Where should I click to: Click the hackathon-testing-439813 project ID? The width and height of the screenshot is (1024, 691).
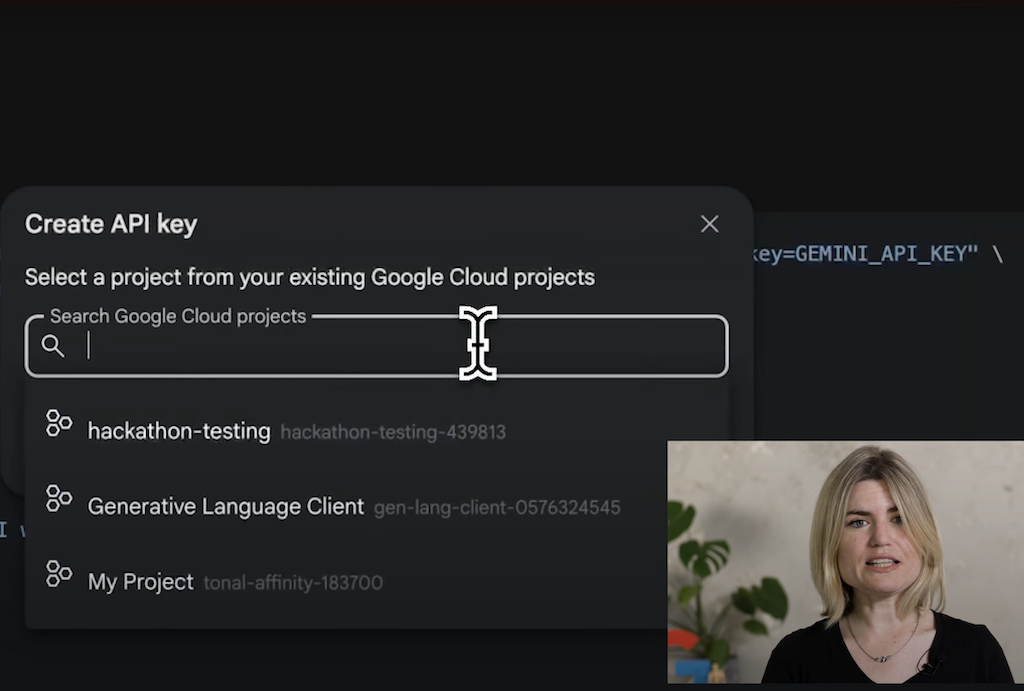coord(393,432)
